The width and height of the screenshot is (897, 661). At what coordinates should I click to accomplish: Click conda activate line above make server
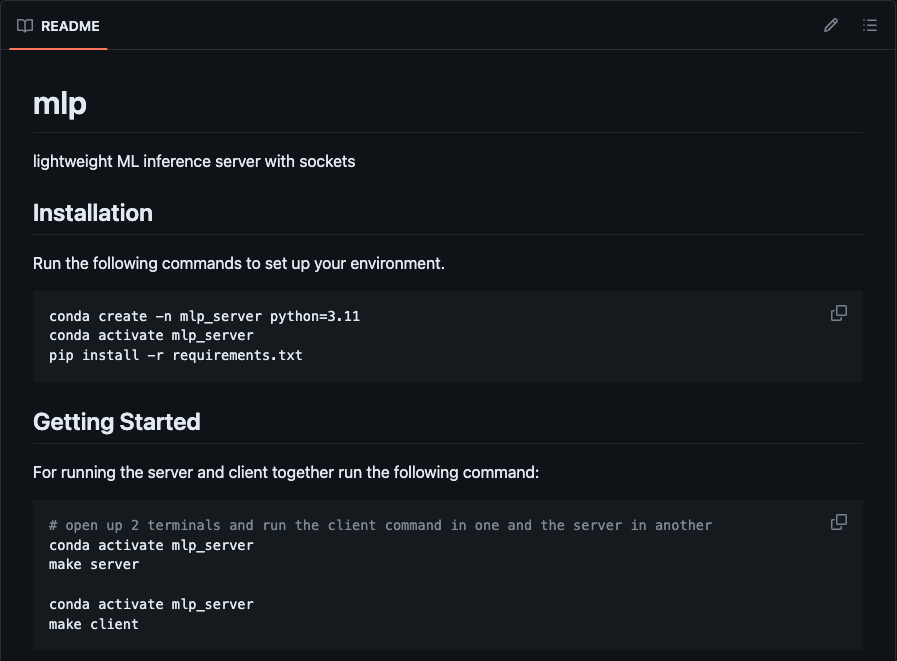click(x=151, y=545)
